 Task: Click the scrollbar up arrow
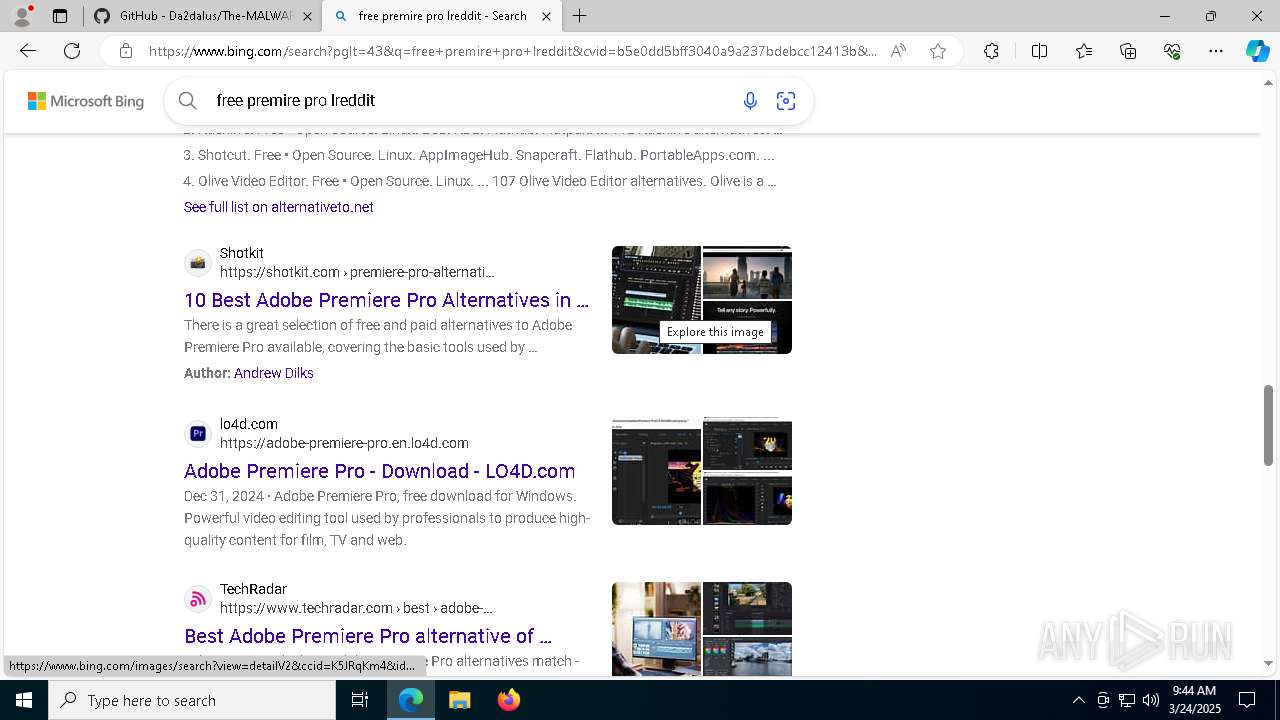[1269, 83]
